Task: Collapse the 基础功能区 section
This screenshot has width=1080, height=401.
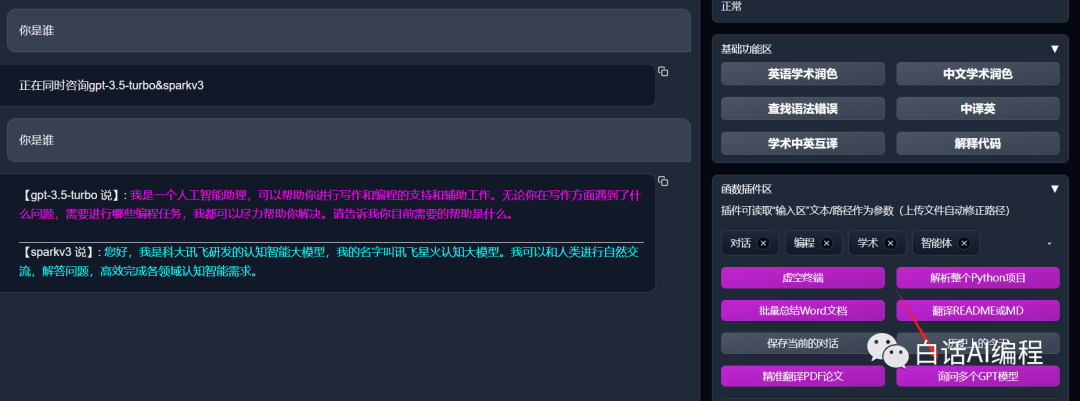Action: (1055, 49)
